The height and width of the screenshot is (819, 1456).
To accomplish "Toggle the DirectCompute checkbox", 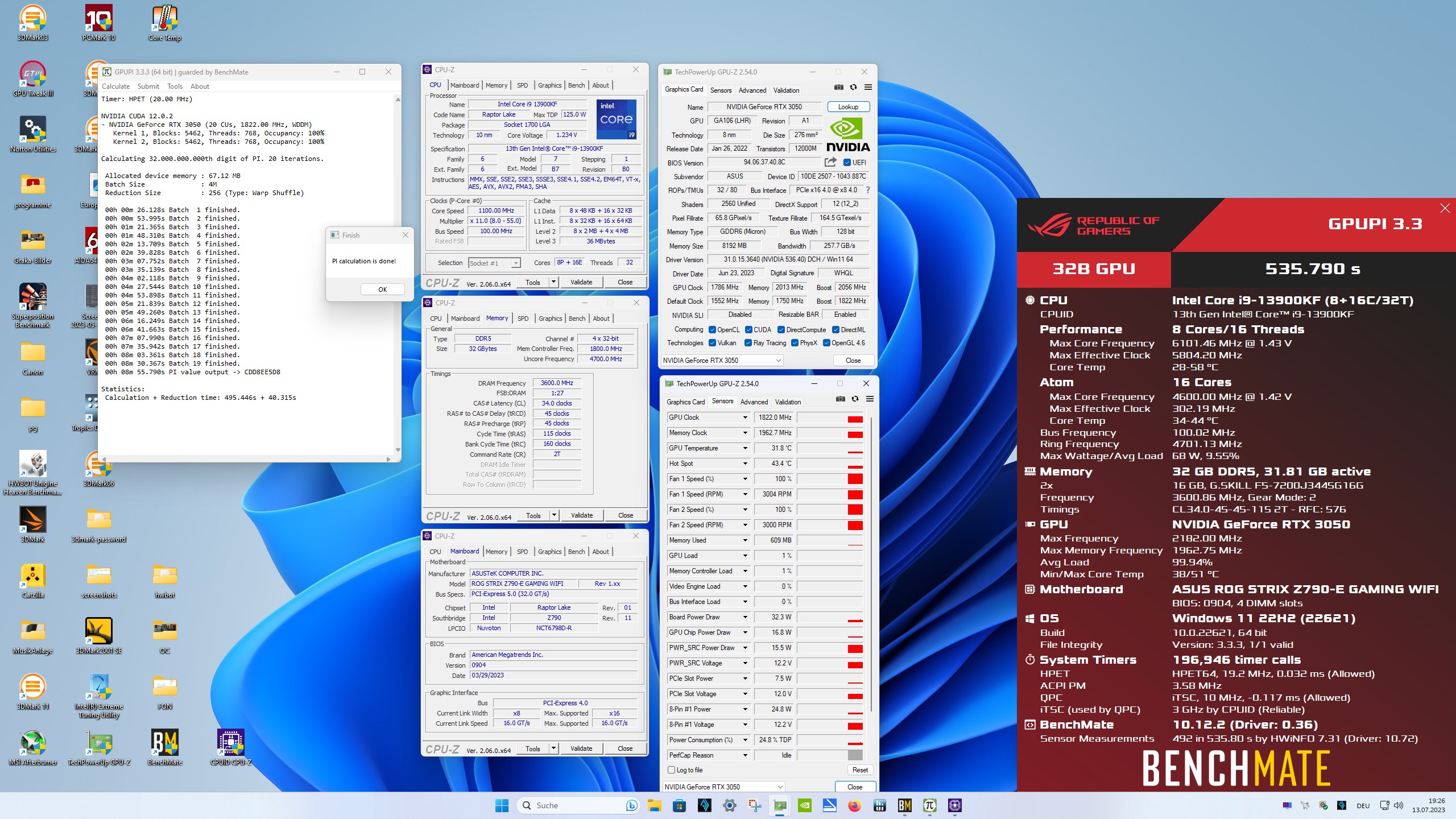I will pyautogui.click(x=781, y=329).
